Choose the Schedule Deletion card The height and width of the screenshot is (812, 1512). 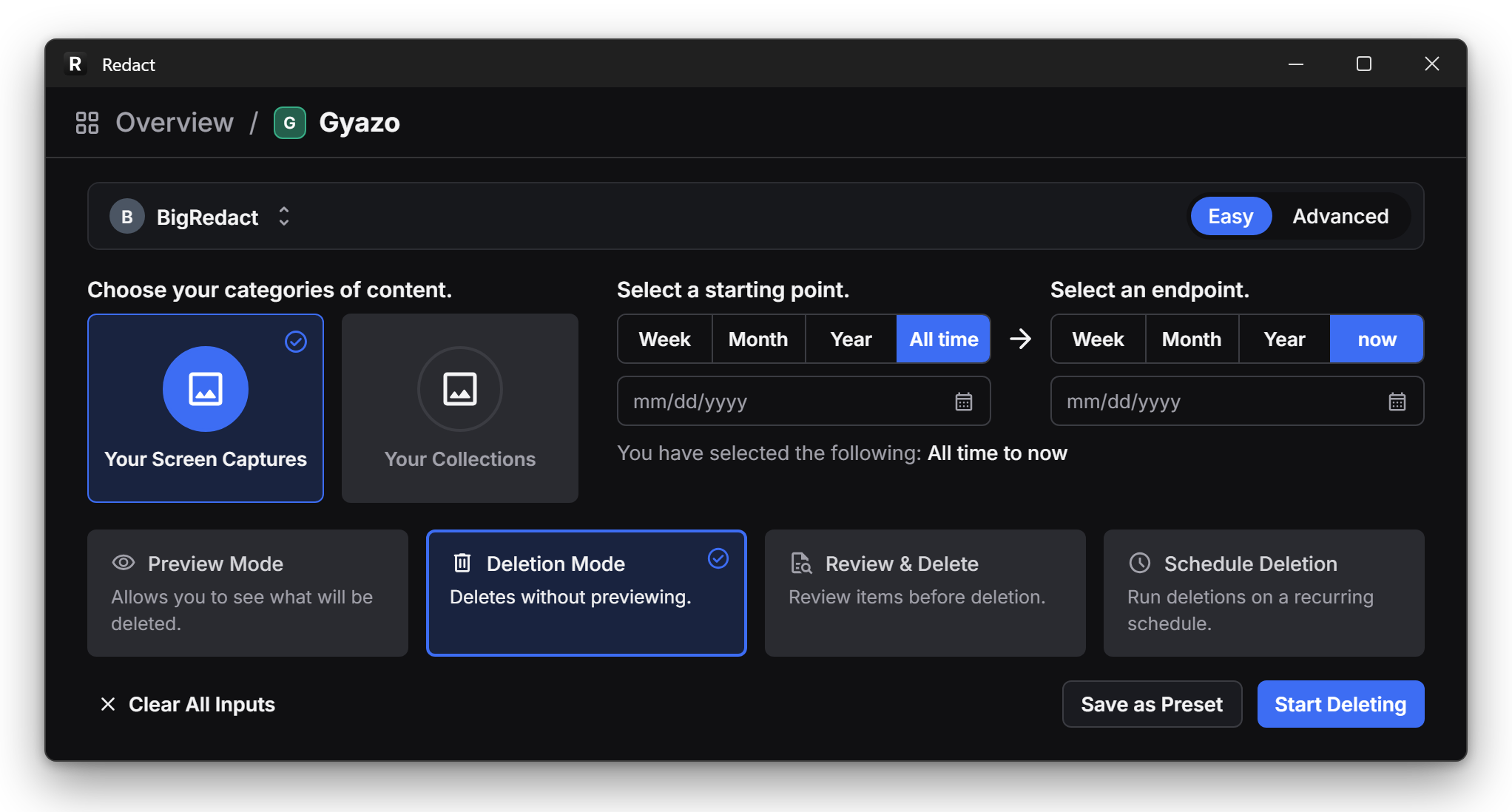[x=1264, y=593]
